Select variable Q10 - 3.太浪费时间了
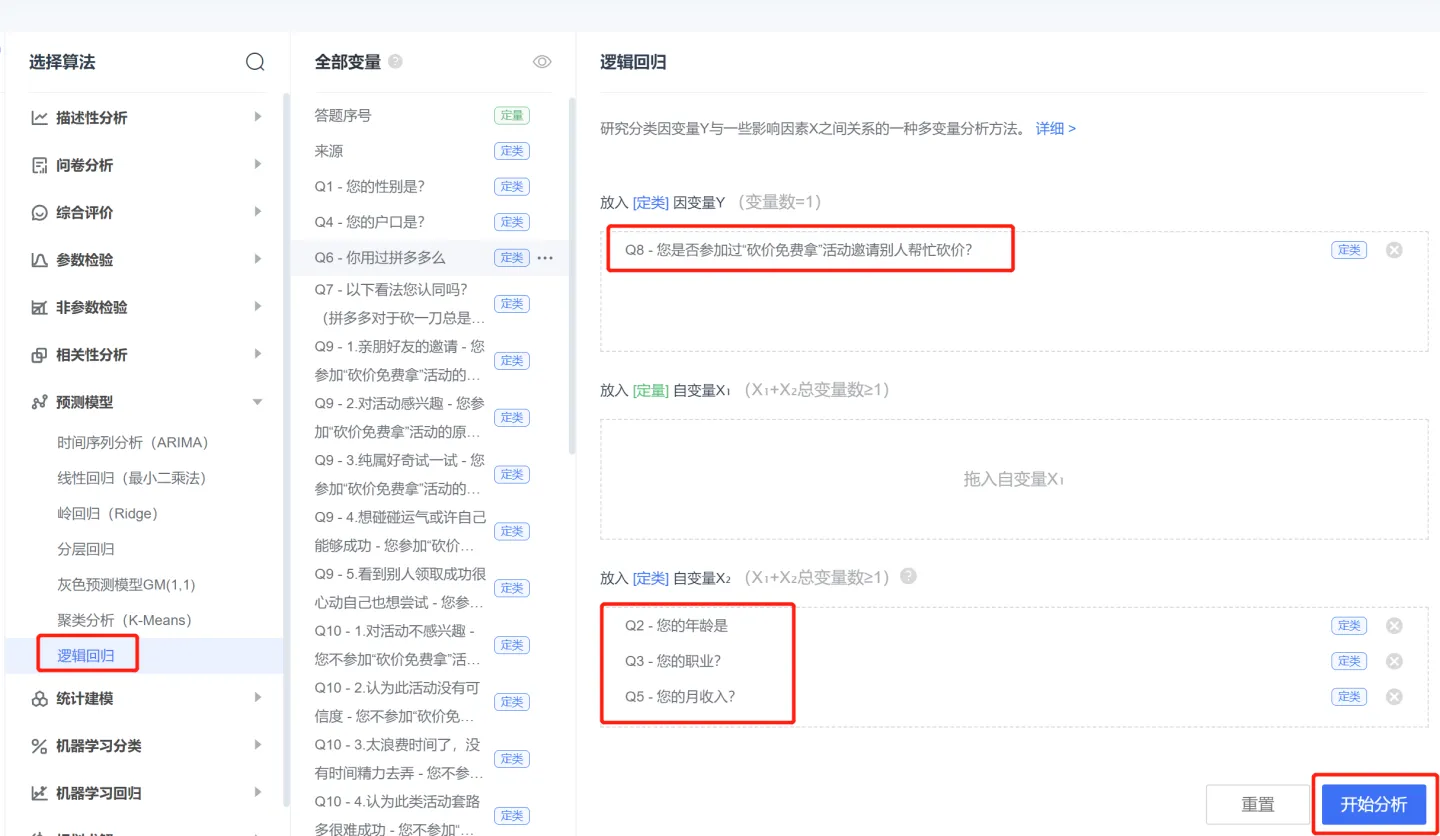Viewport: 1440px width, 836px height. click(400, 759)
